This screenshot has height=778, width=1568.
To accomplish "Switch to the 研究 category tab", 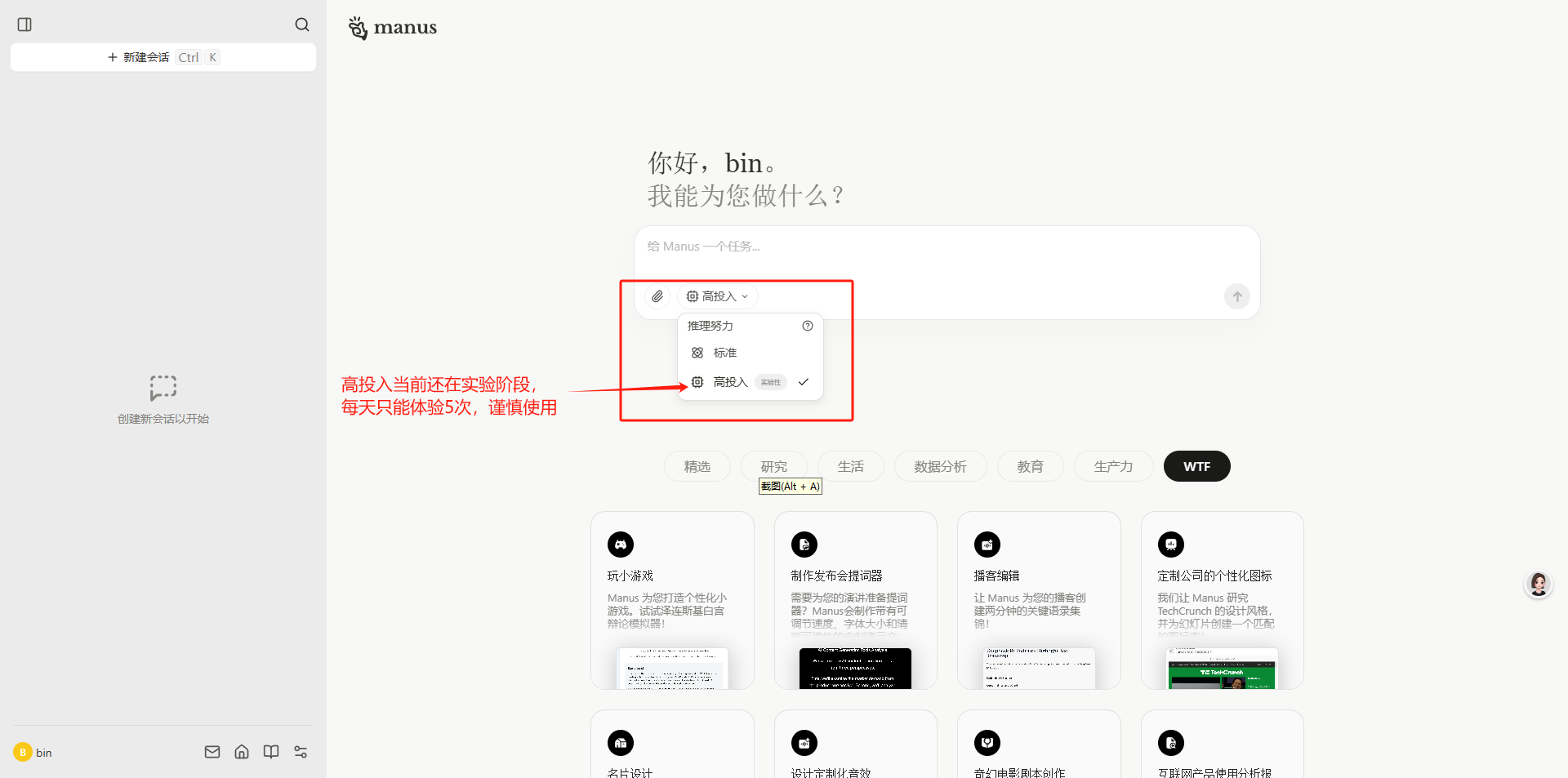I will coord(774,466).
